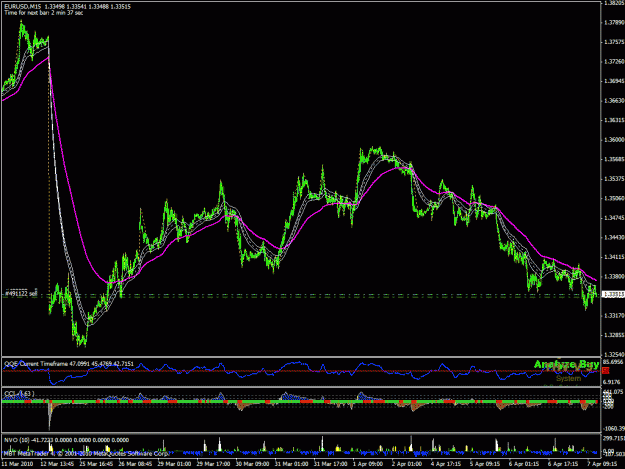Click the 1.34430 price axis label
625x469 pixels.
click(x=614, y=237)
